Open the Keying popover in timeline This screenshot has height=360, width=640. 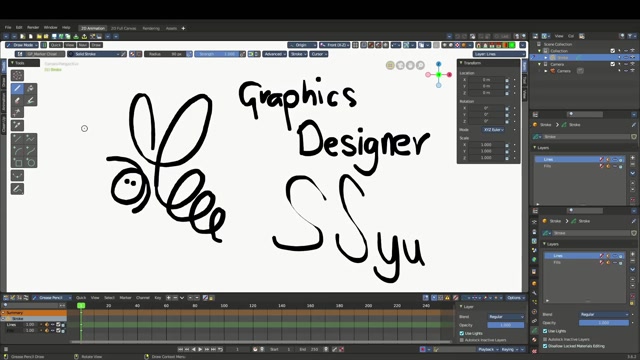coord(510,349)
